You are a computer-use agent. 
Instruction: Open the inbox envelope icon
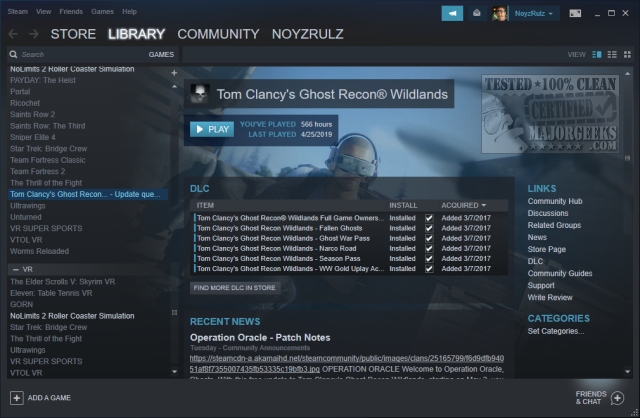(x=478, y=12)
